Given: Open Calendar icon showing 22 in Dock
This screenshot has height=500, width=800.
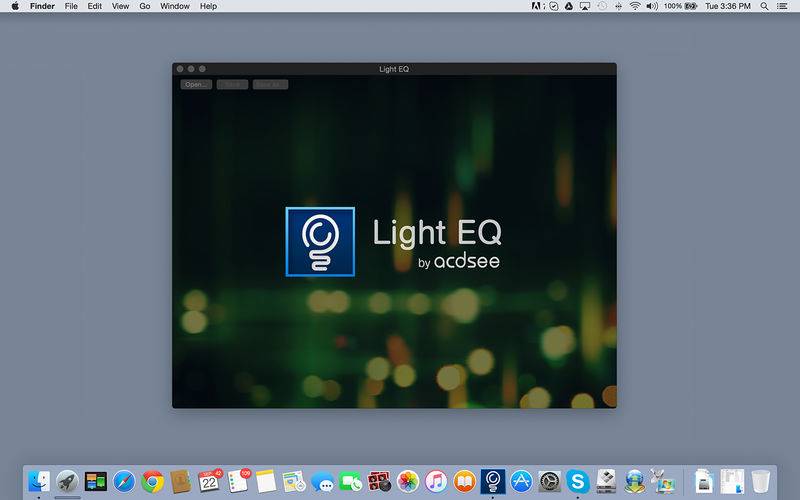Looking at the screenshot, I should point(210,481).
